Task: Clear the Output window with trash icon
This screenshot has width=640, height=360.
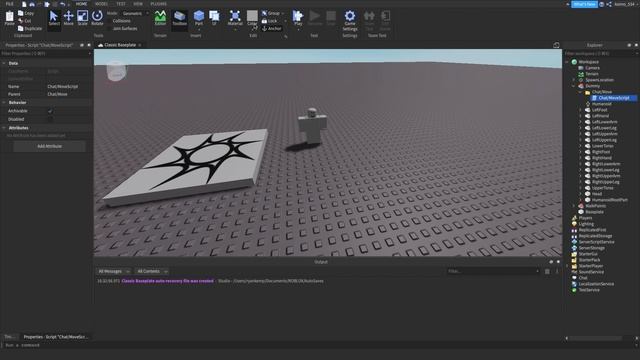Action: coord(547,271)
